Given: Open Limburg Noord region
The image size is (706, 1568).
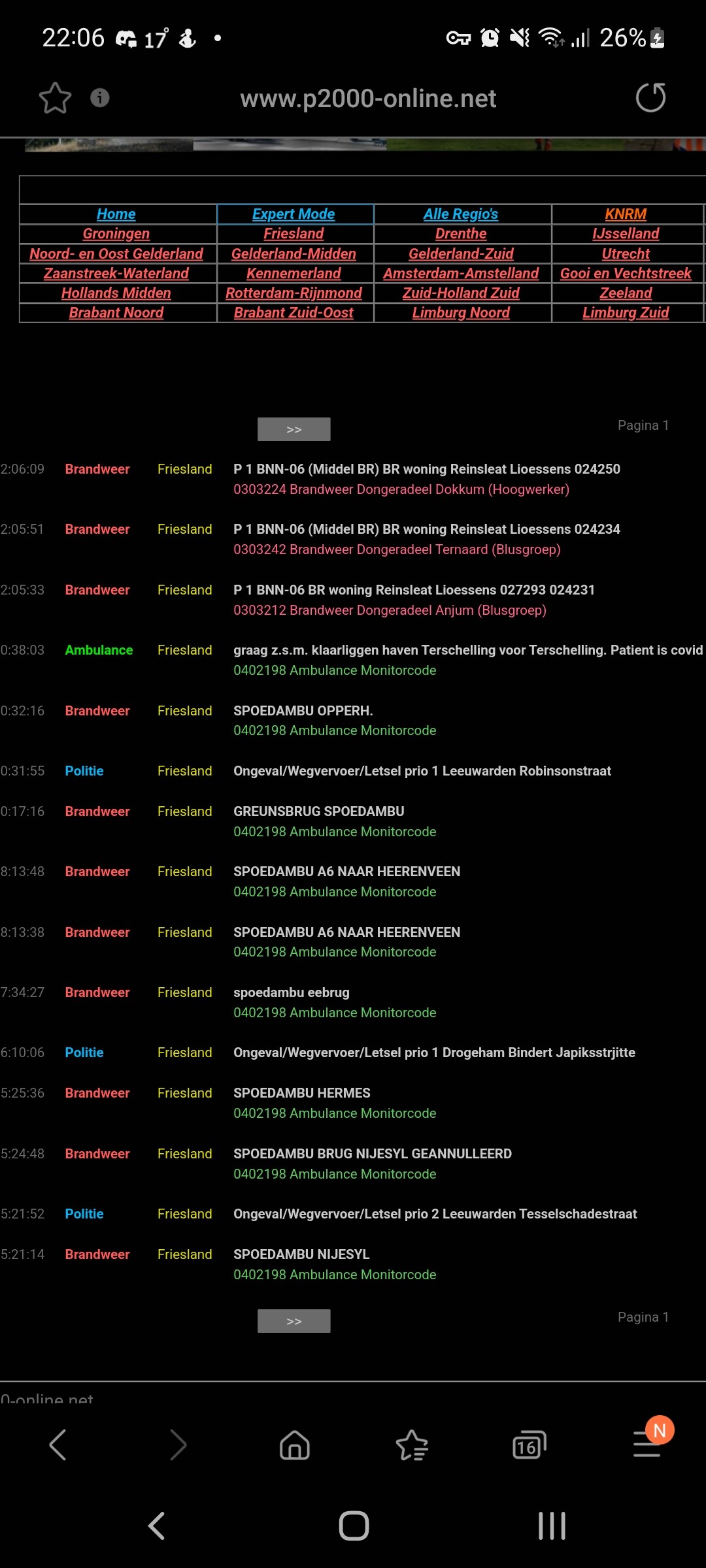Looking at the screenshot, I should point(461,312).
